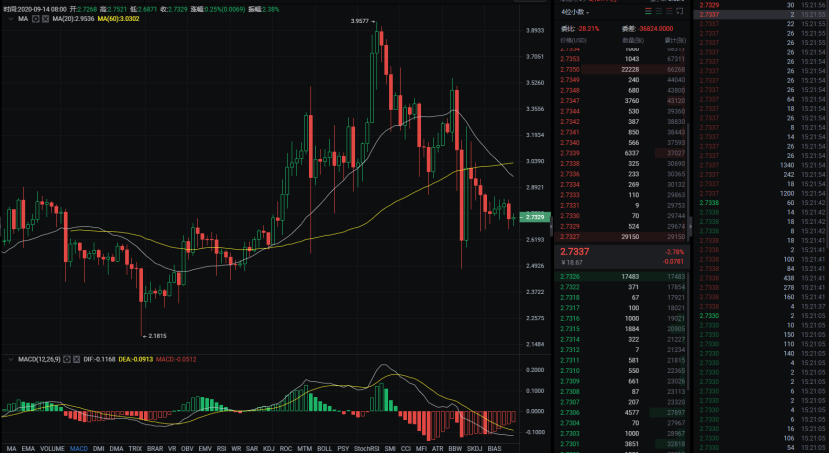This screenshot has width=829, height=454.
Task: Select the KDJ indicator tab
Action: [269, 449]
